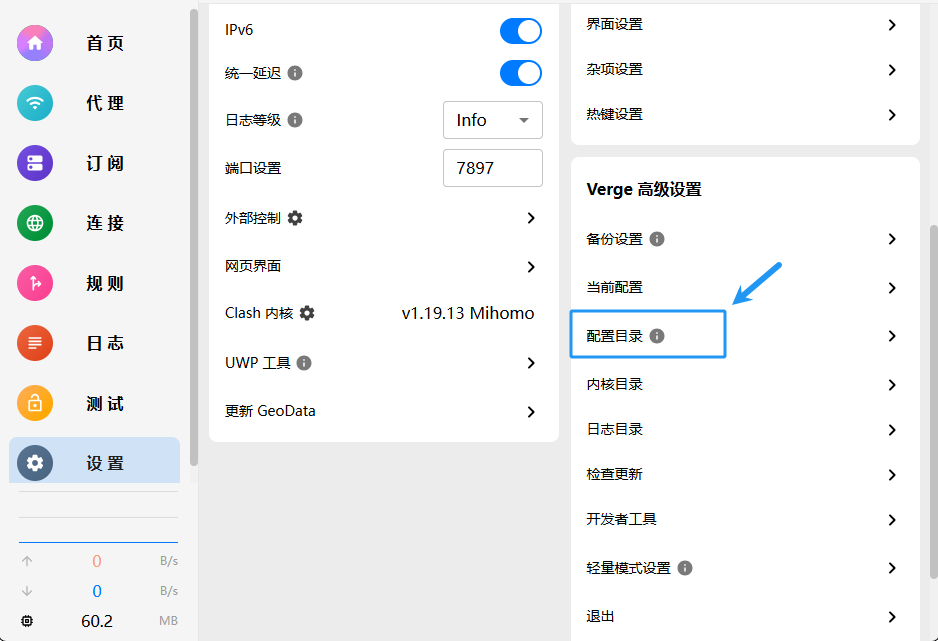Screen dimensions: 938x641
Task: Click the purple subscription icon in sidebar
Action: [x=35, y=163]
